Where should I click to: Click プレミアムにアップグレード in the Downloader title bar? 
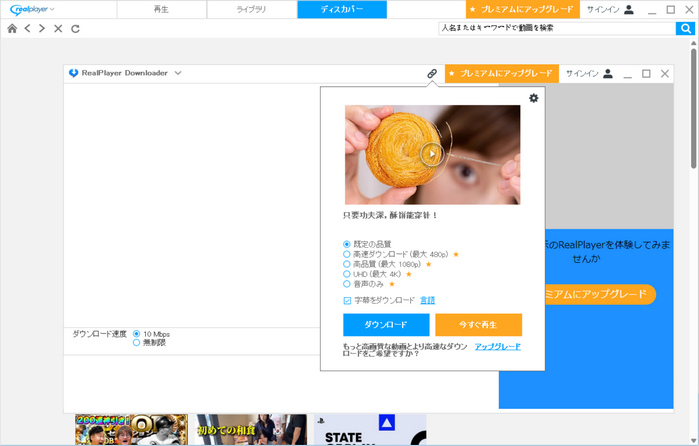click(502, 74)
